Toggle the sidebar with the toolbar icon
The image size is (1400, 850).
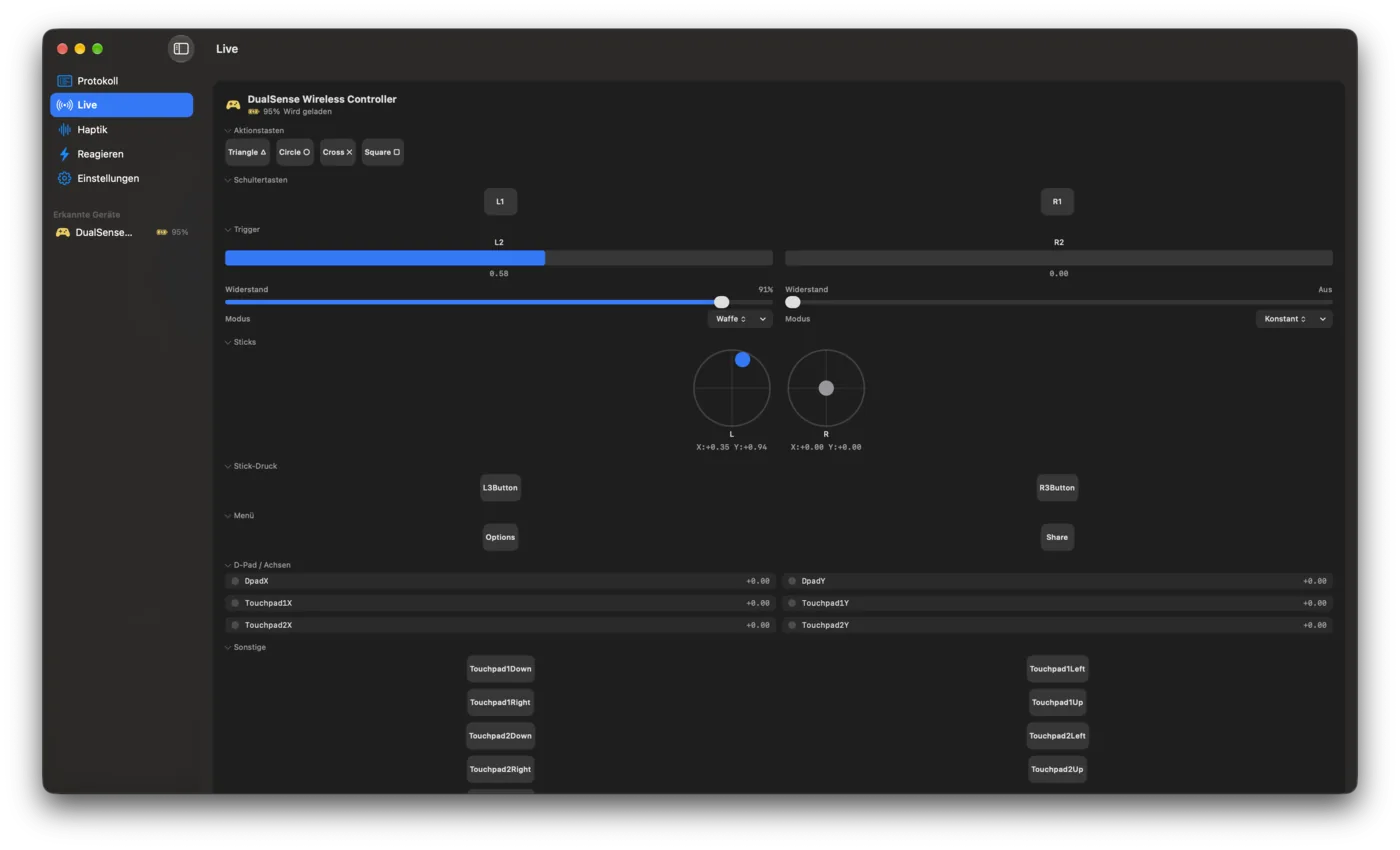[181, 48]
